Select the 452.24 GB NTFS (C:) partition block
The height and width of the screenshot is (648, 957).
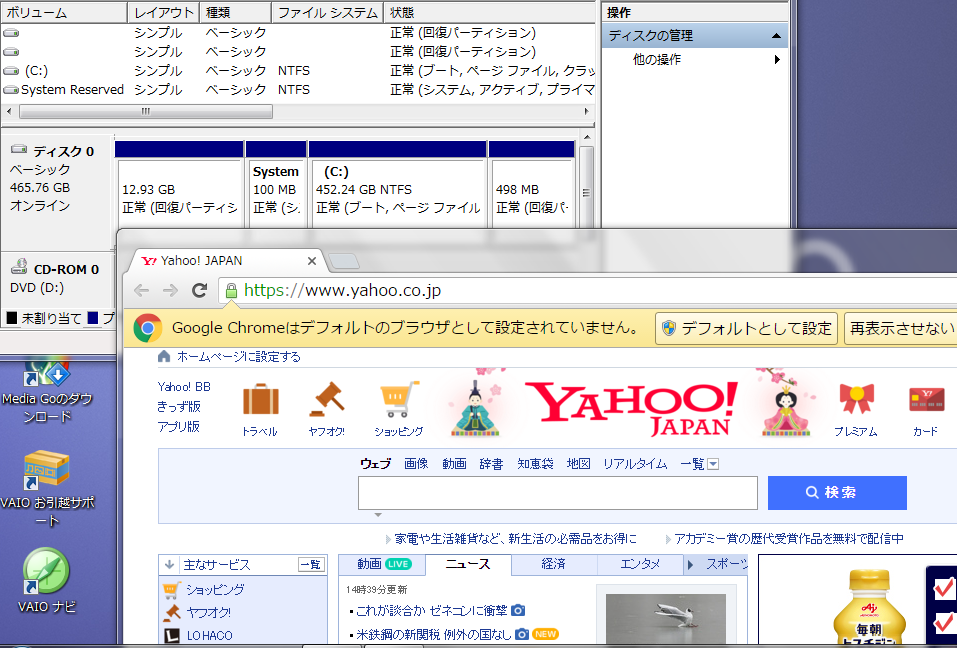coord(398,185)
